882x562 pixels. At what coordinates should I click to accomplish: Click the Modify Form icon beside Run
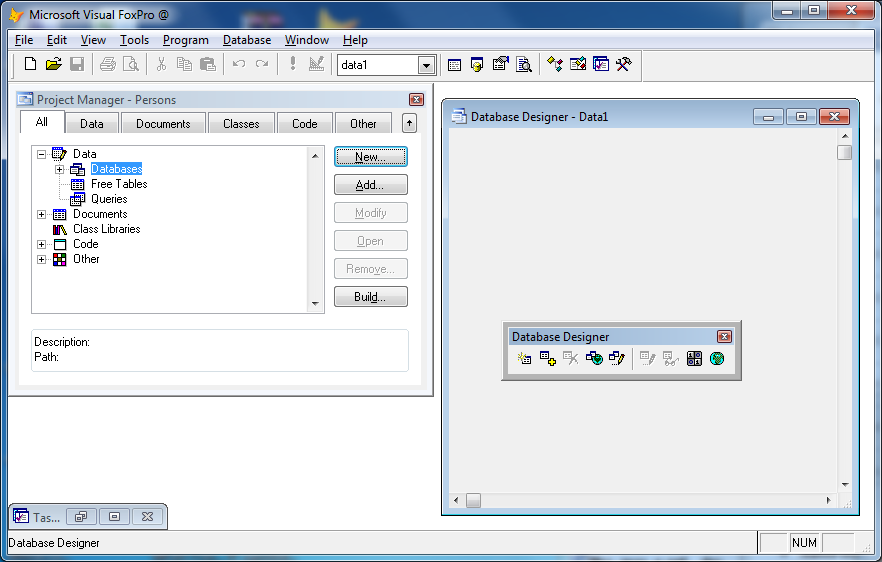[316, 64]
